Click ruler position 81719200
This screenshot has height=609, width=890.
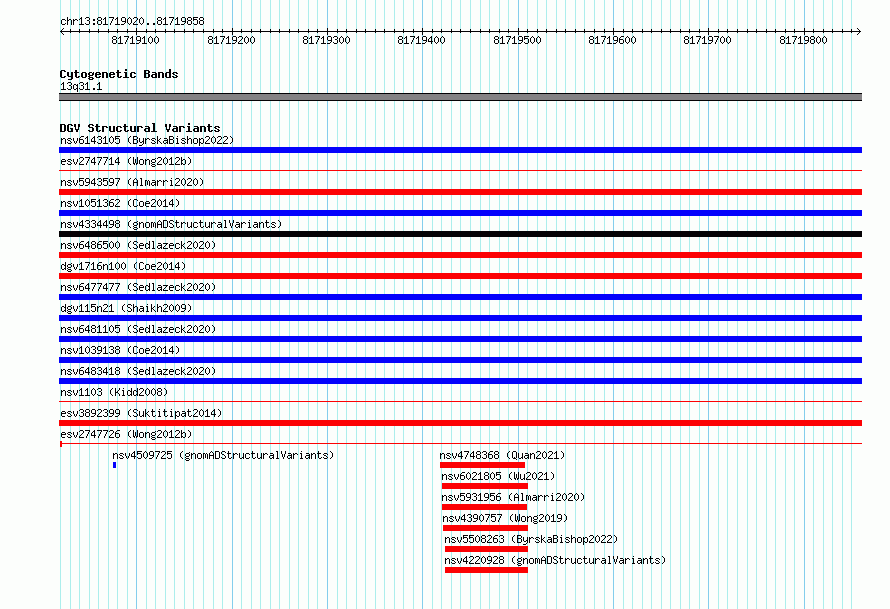tap(231, 40)
